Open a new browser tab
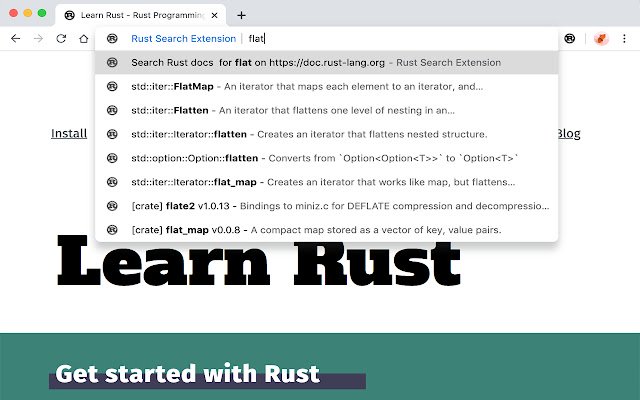Screen dimensions: 640x400 241,15
